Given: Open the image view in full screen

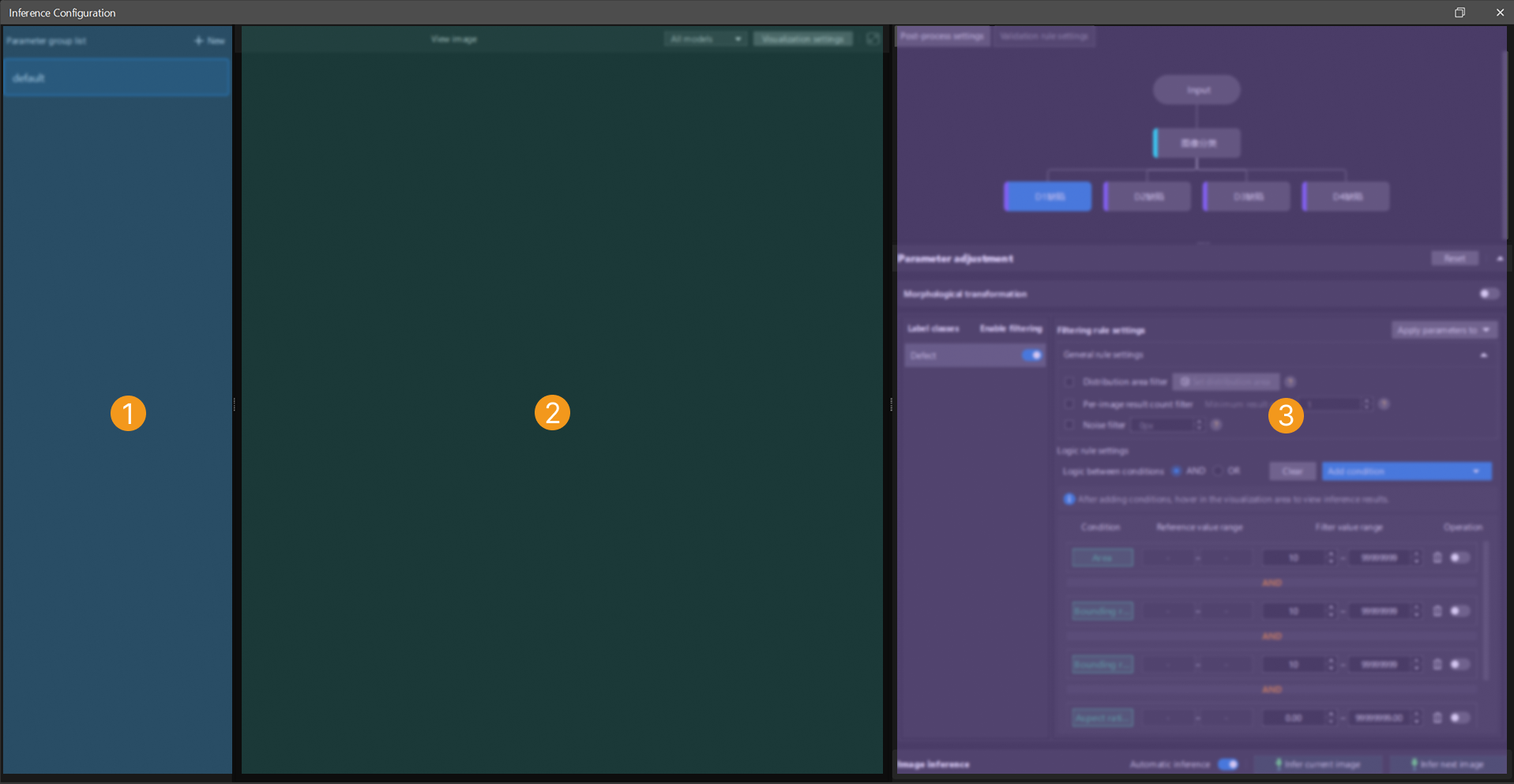Looking at the screenshot, I should [873, 39].
